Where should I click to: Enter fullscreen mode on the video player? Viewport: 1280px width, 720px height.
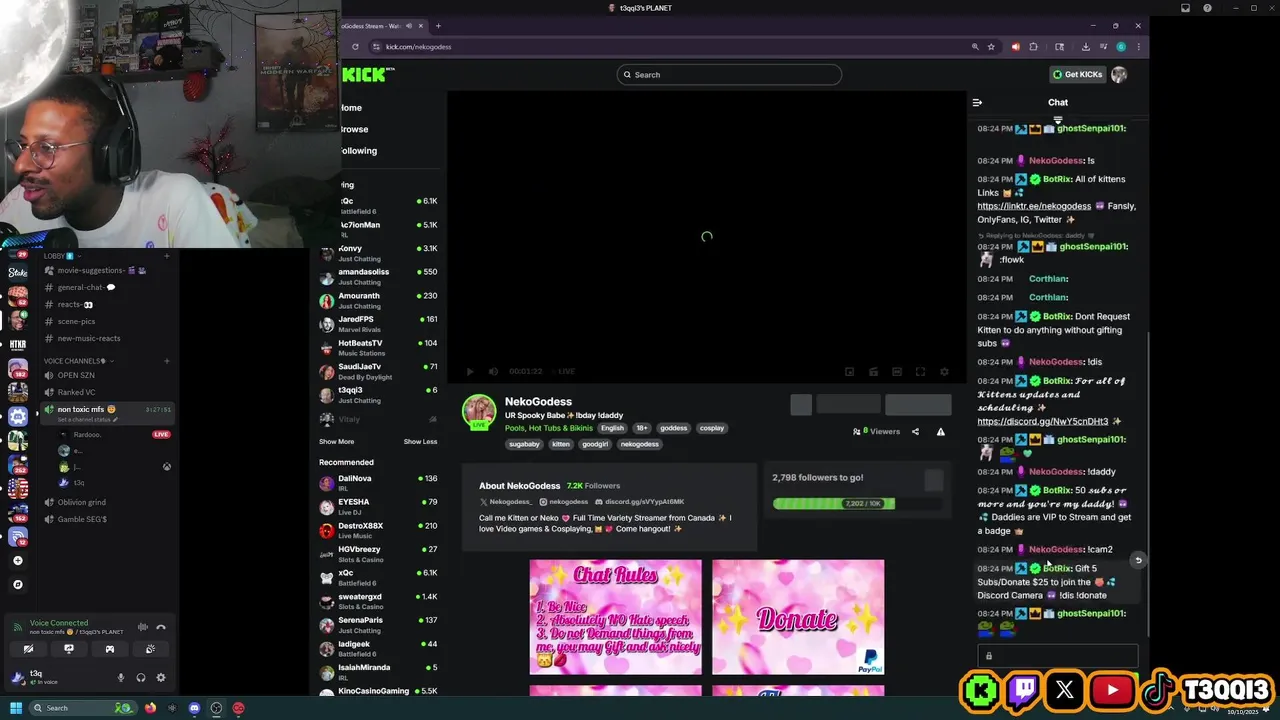(x=920, y=372)
